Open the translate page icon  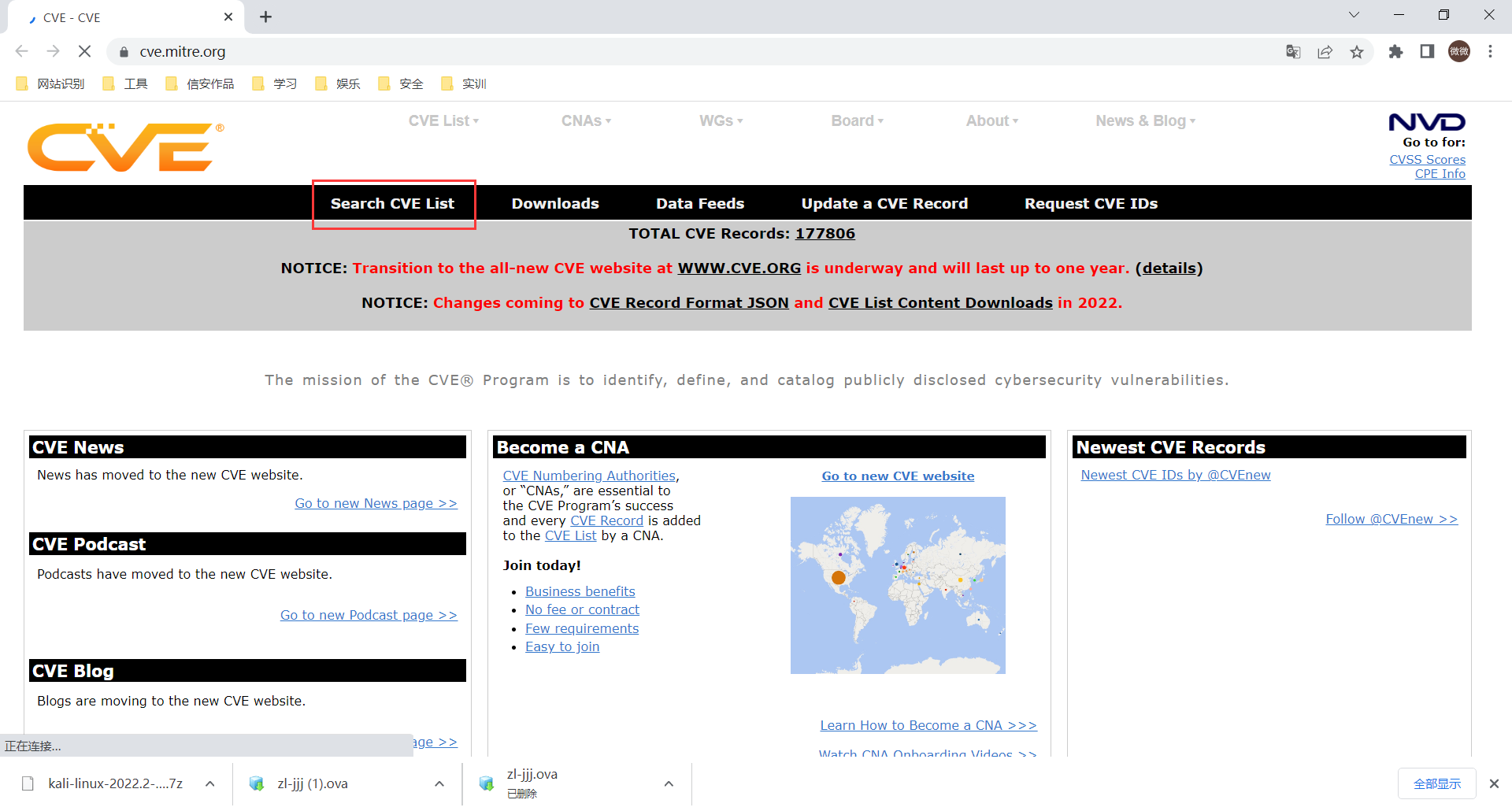[1293, 52]
